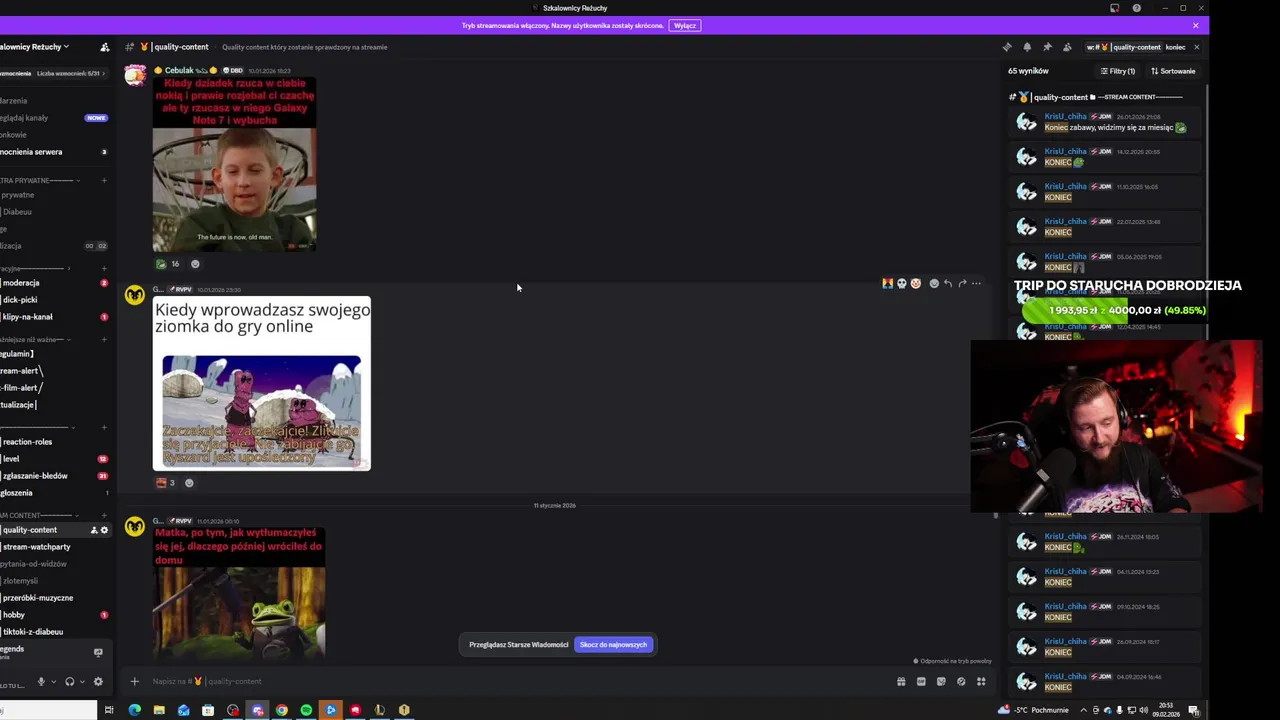Screen dimensions: 1280x720
Task: Dismiss the purple streamer mode banner
Action: [1195, 25]
